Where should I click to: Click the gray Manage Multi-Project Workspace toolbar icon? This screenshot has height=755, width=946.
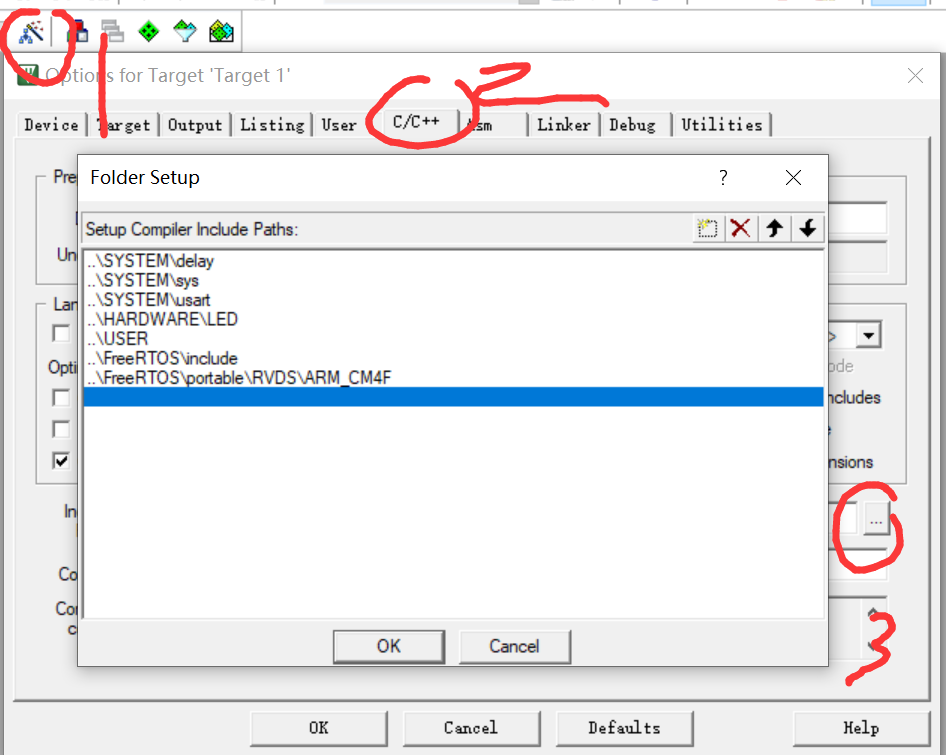[x=112, y=31]
